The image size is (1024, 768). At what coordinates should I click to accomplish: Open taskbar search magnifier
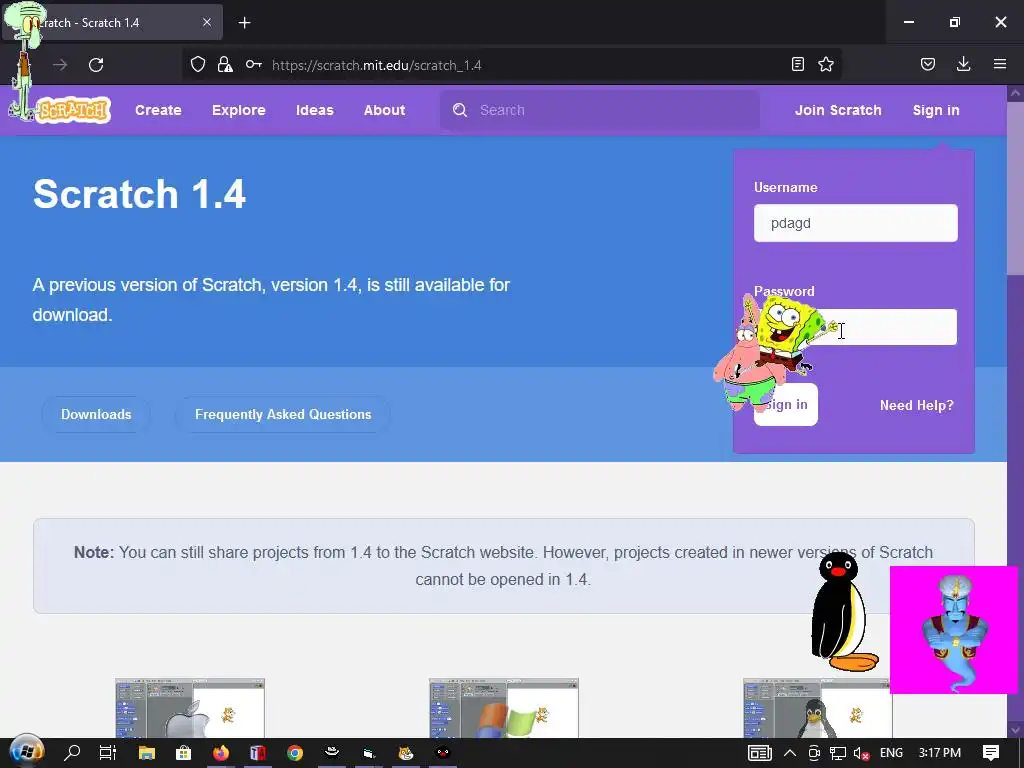tap(72, 752)
